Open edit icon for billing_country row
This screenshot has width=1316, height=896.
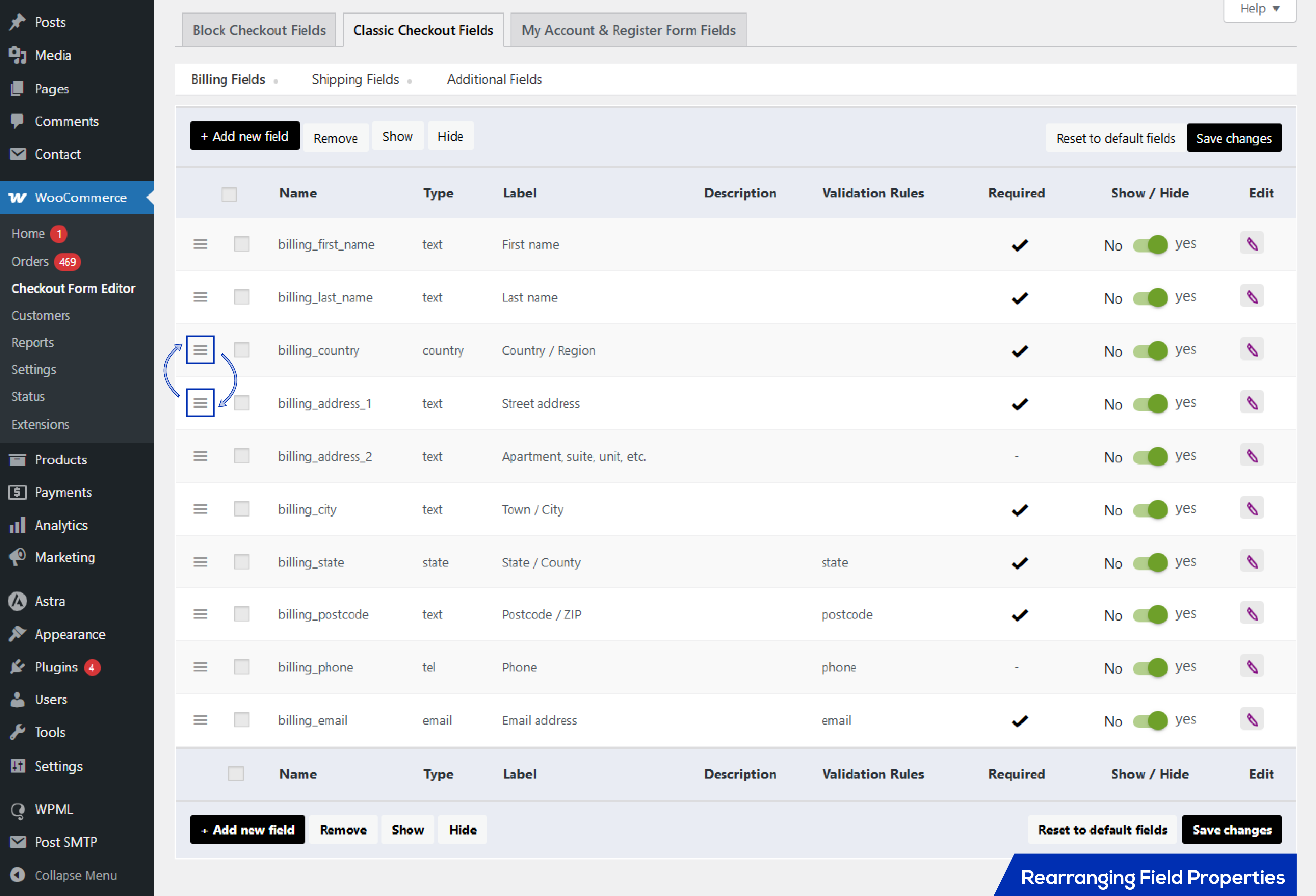[1251, 349]
